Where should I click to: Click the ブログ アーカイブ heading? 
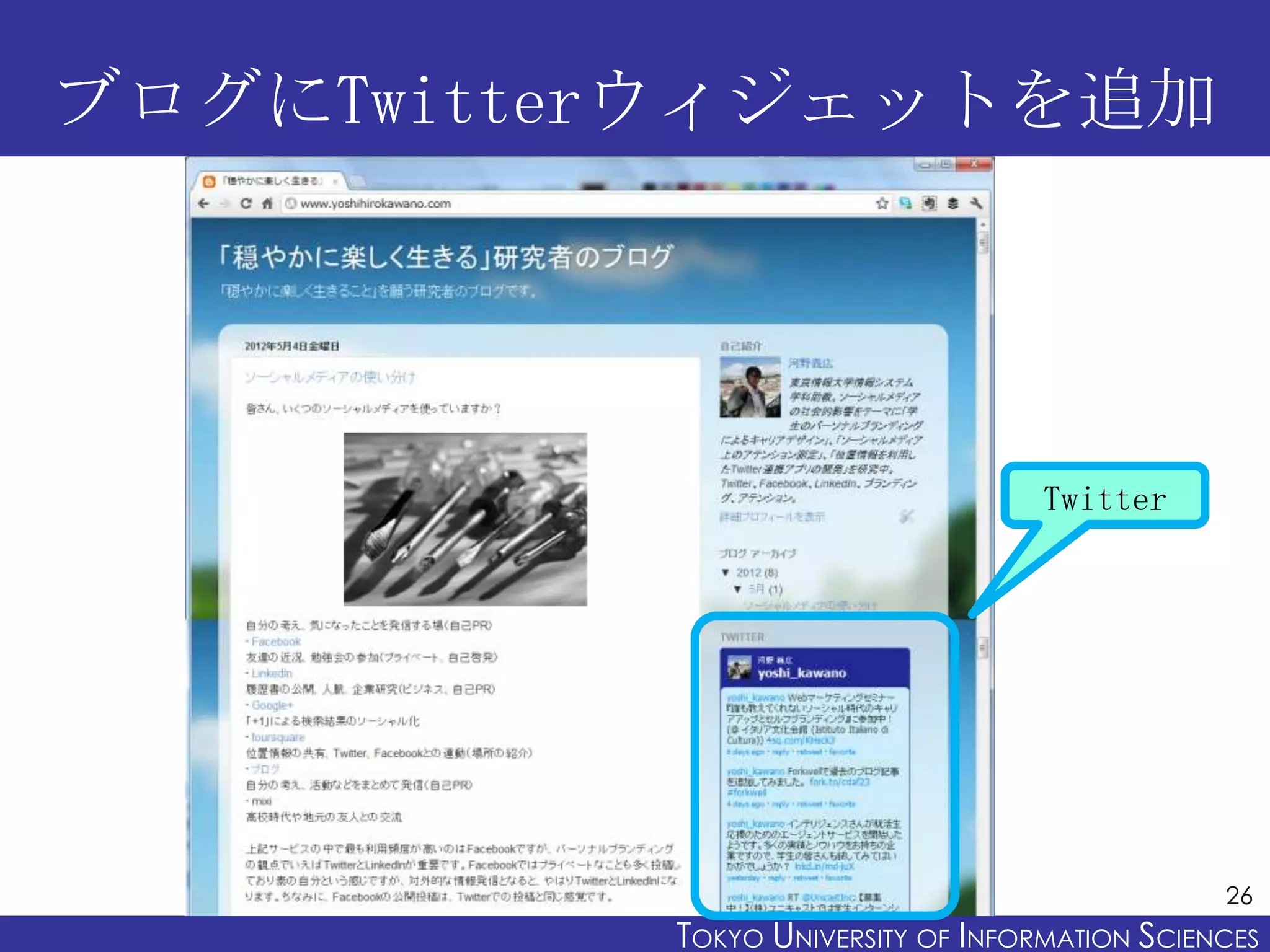tap(757, 553)
